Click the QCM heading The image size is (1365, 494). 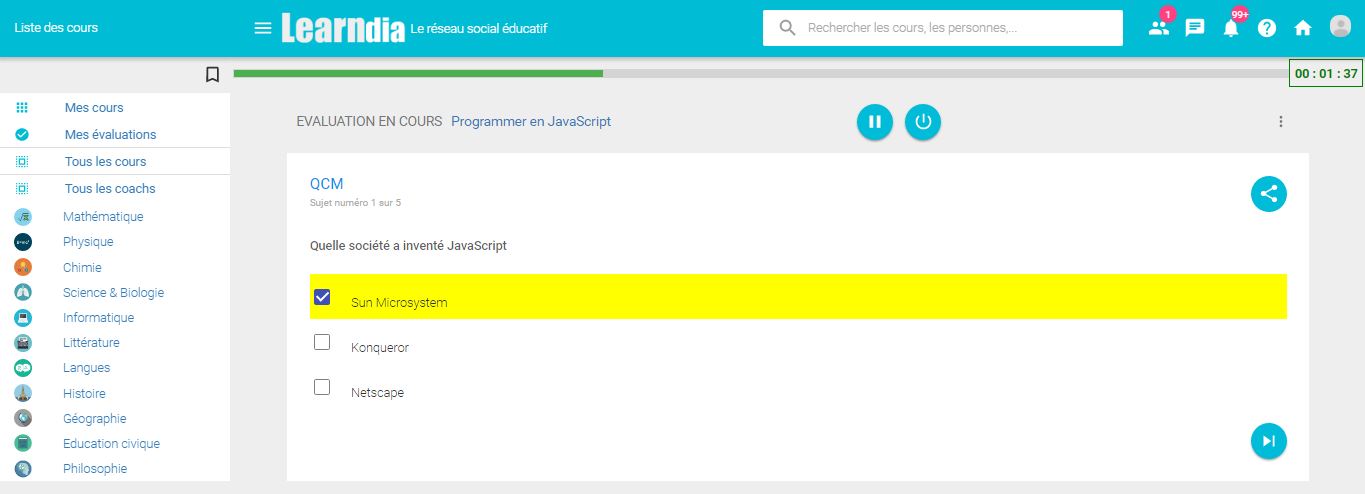[x=327, y=184]
